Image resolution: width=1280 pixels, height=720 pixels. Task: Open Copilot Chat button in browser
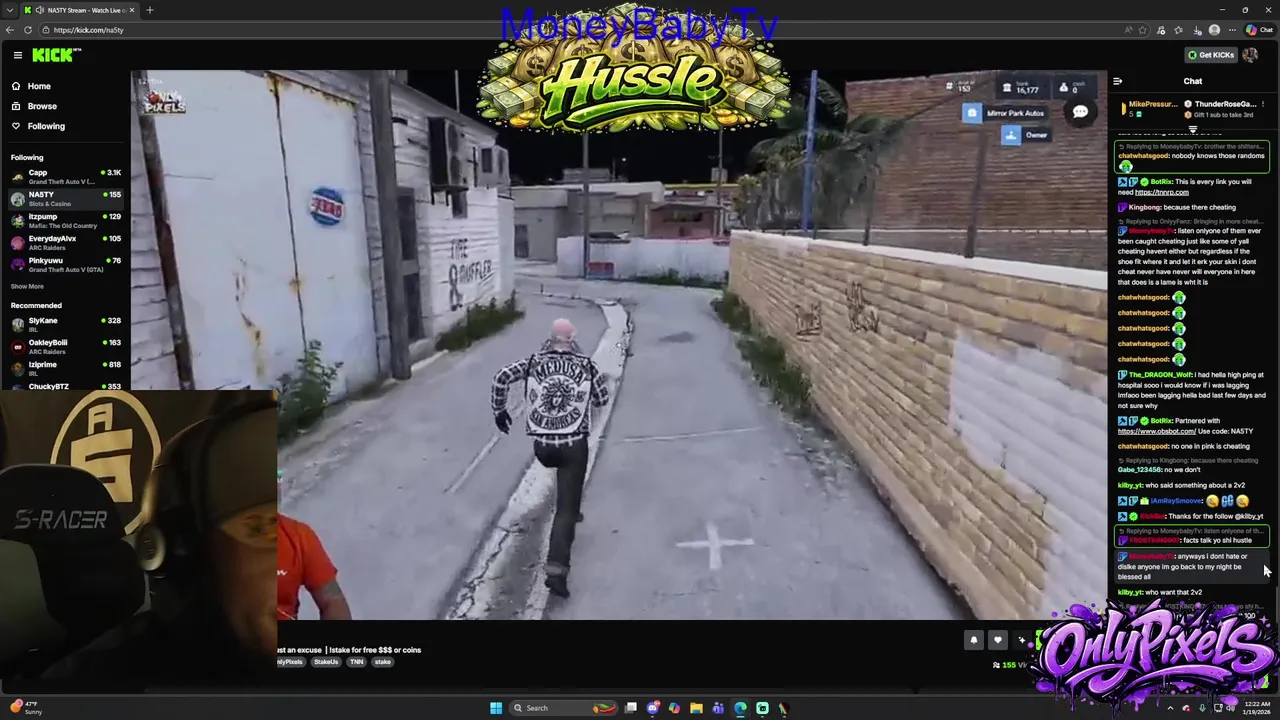[1259, 30]
